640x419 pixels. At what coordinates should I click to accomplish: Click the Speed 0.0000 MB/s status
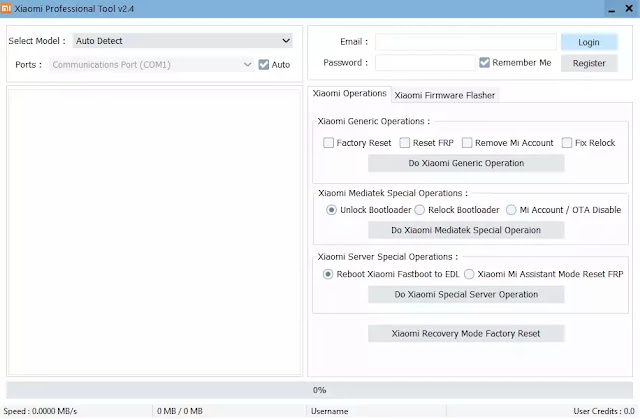pyautogui.click(x=40, y=411)
